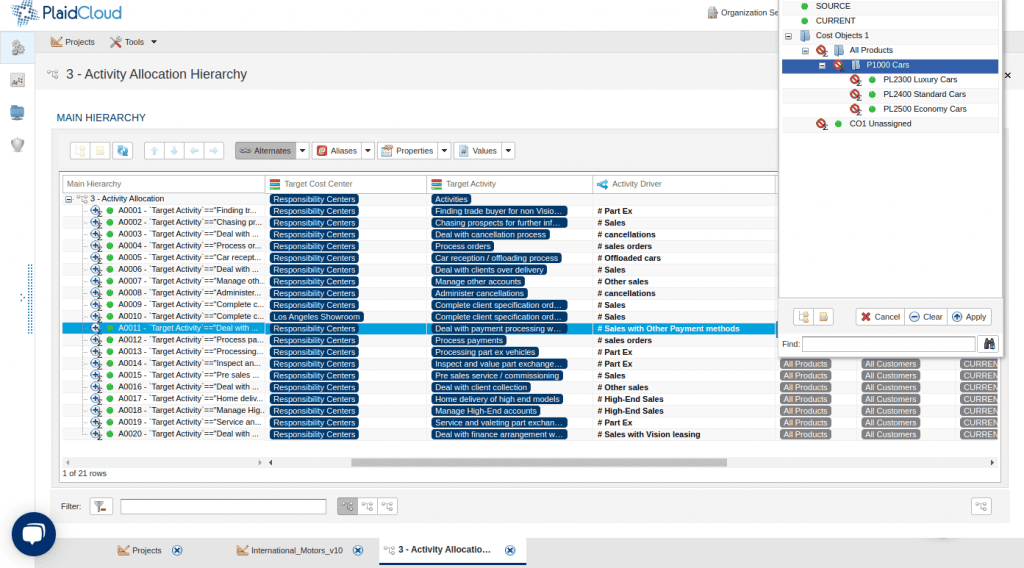Toggle green status dot for CURRENT
The width and height of the screenshot is (1024, 568).
coord(805,21)
